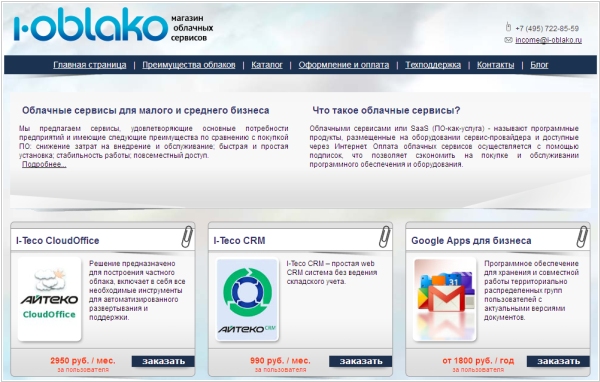Follow the Подробнее... link
Screen dimensions: 600x382
[44, 164]
